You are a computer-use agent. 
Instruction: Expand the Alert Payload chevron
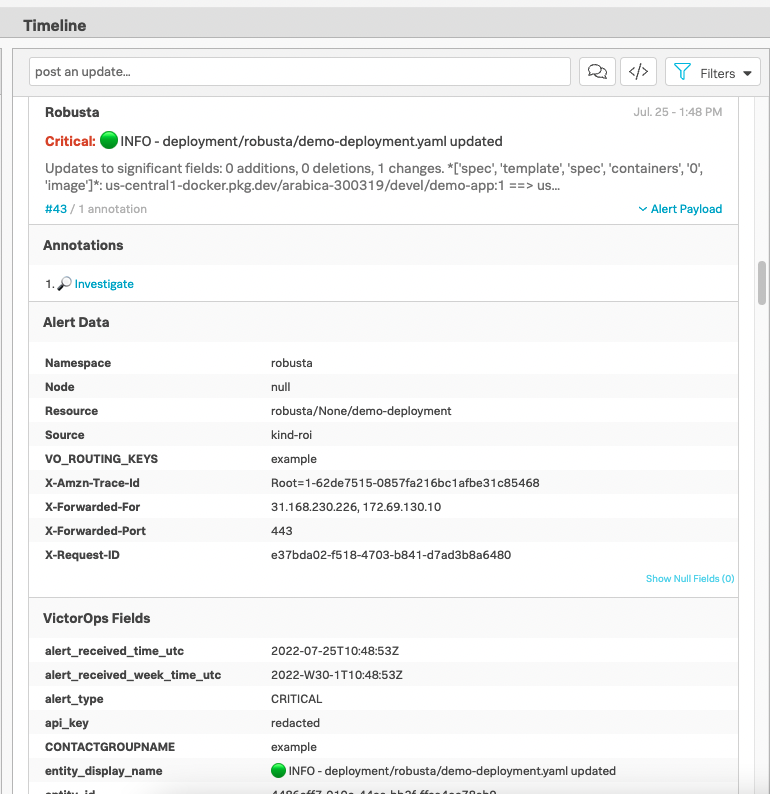[643, 209]
